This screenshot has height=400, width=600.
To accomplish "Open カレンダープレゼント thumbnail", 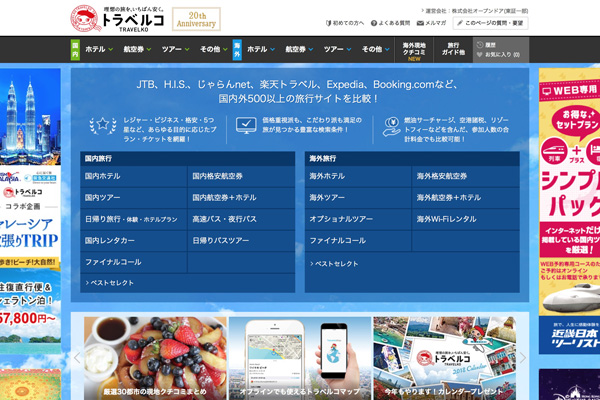I will click(x=445, y=358).
